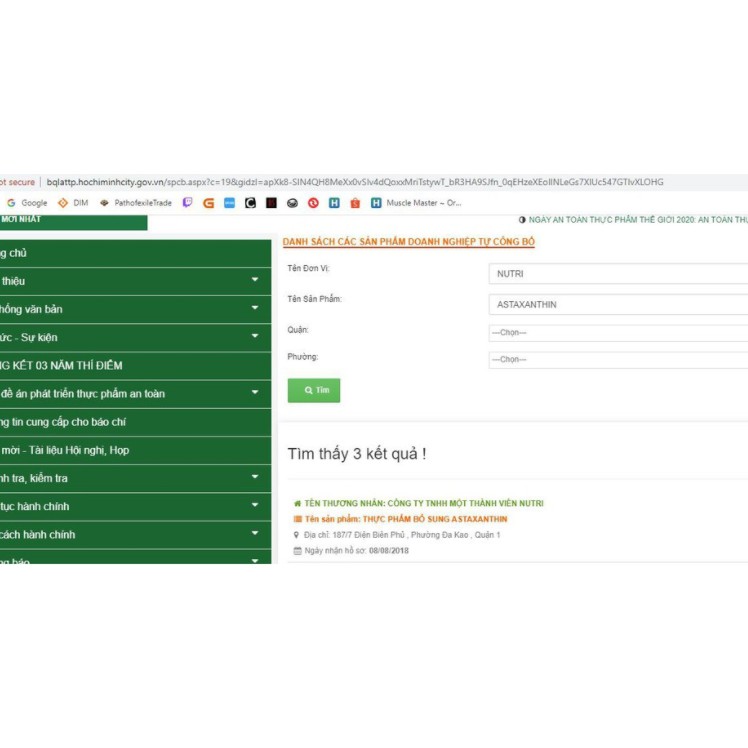Open the CÔNG TY TNHH MỘT THÀNH VIÊN NUTRI result
The width and height of the screenshot is (748, 748).
tap(424, 504)
